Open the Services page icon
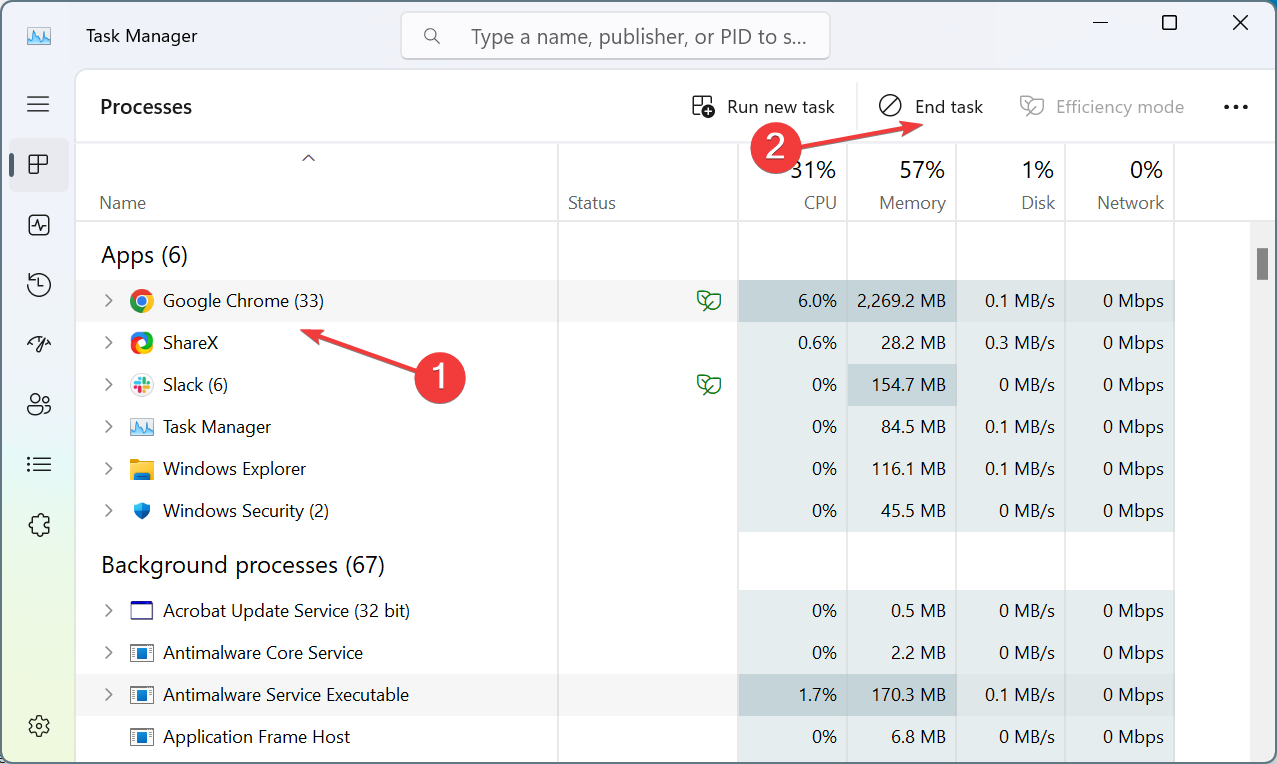Image resolution: width=1277 pixels, height=764 pixels. 39,525
